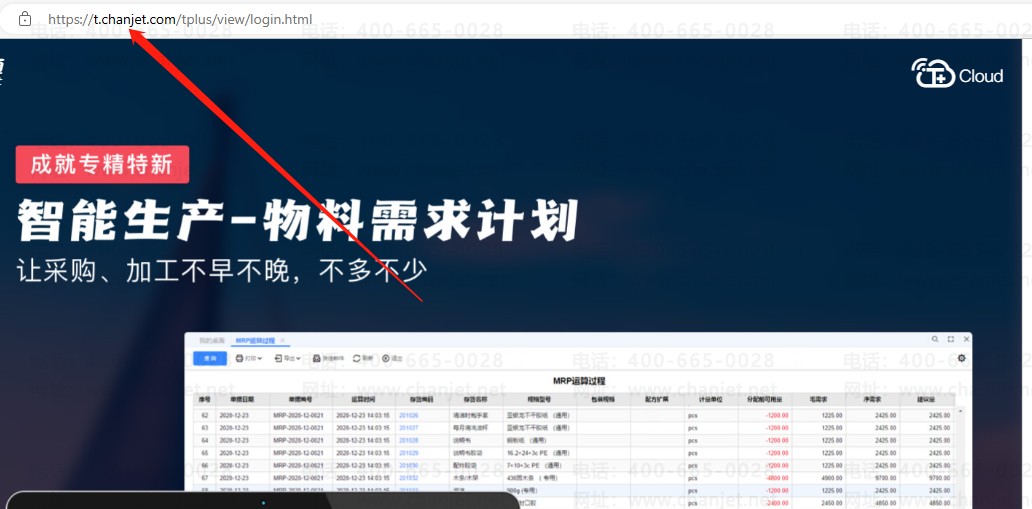Viewport: 1032px width, 509px height.
Task: Open the settings gear icon
Action: 962,358
